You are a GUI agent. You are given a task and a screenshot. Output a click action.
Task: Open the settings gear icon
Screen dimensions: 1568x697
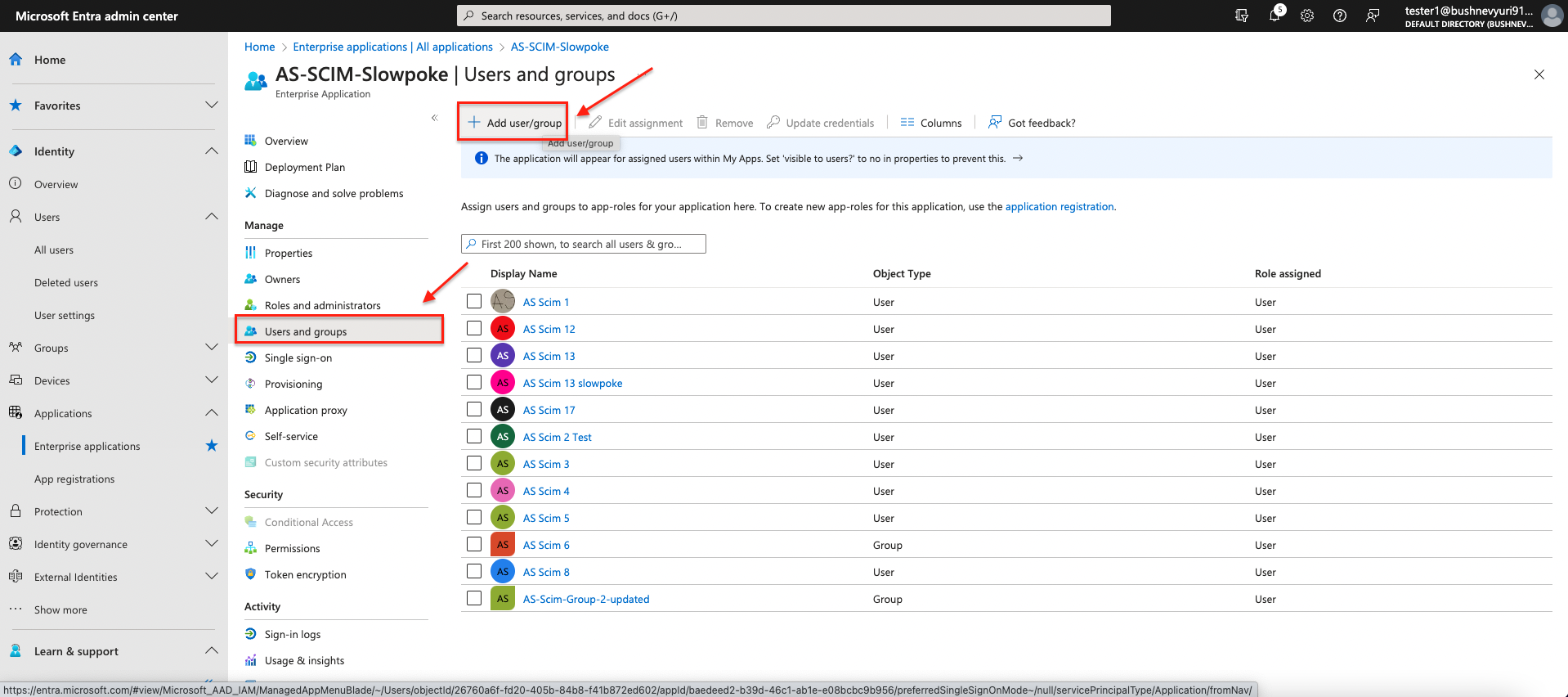tap(1307, 16)
